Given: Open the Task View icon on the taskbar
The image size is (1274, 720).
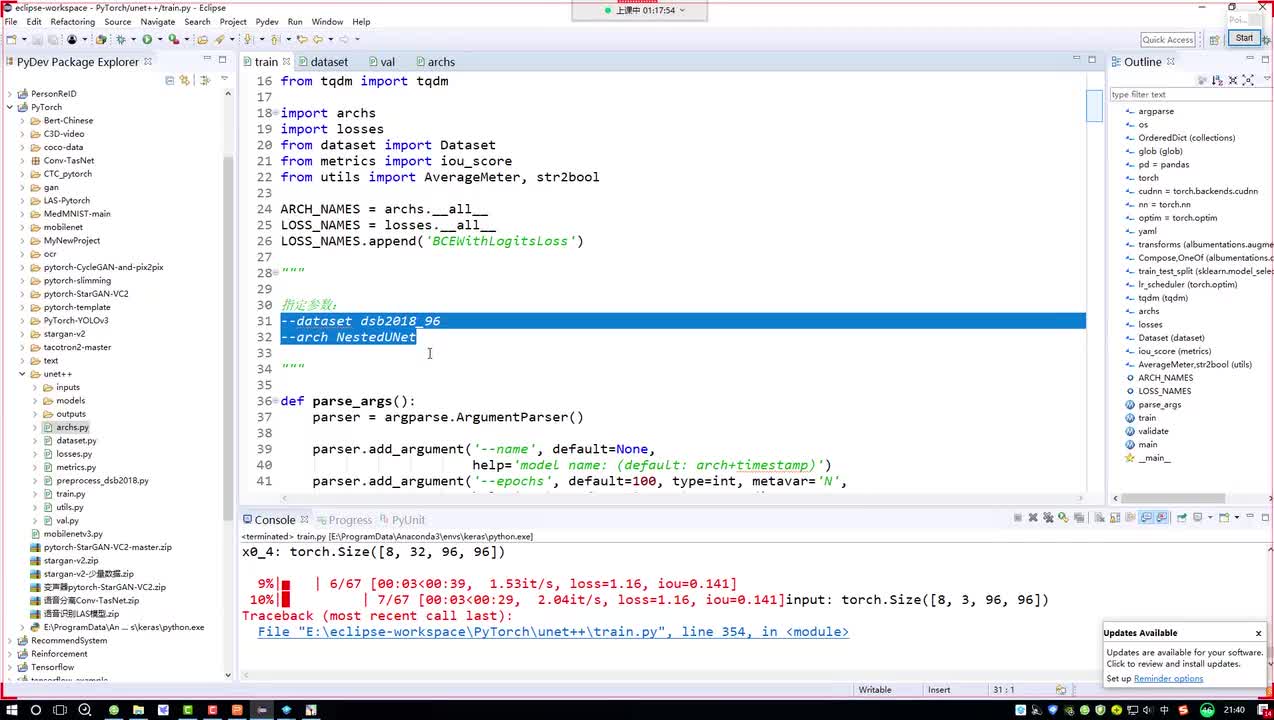Looking at the screenshot, I should click(x=62, y=710).
